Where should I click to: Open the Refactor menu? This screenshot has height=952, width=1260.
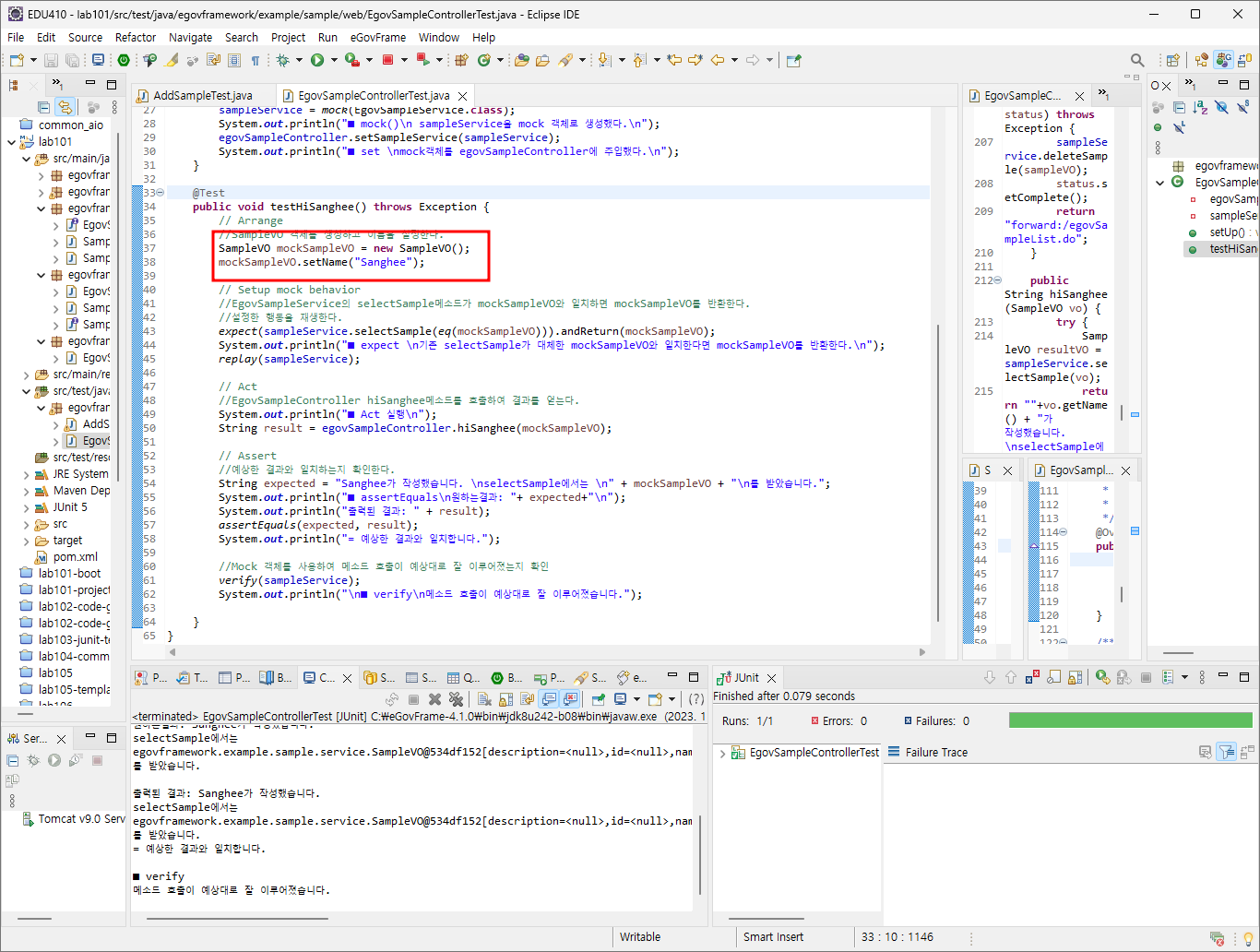point(136,38)
